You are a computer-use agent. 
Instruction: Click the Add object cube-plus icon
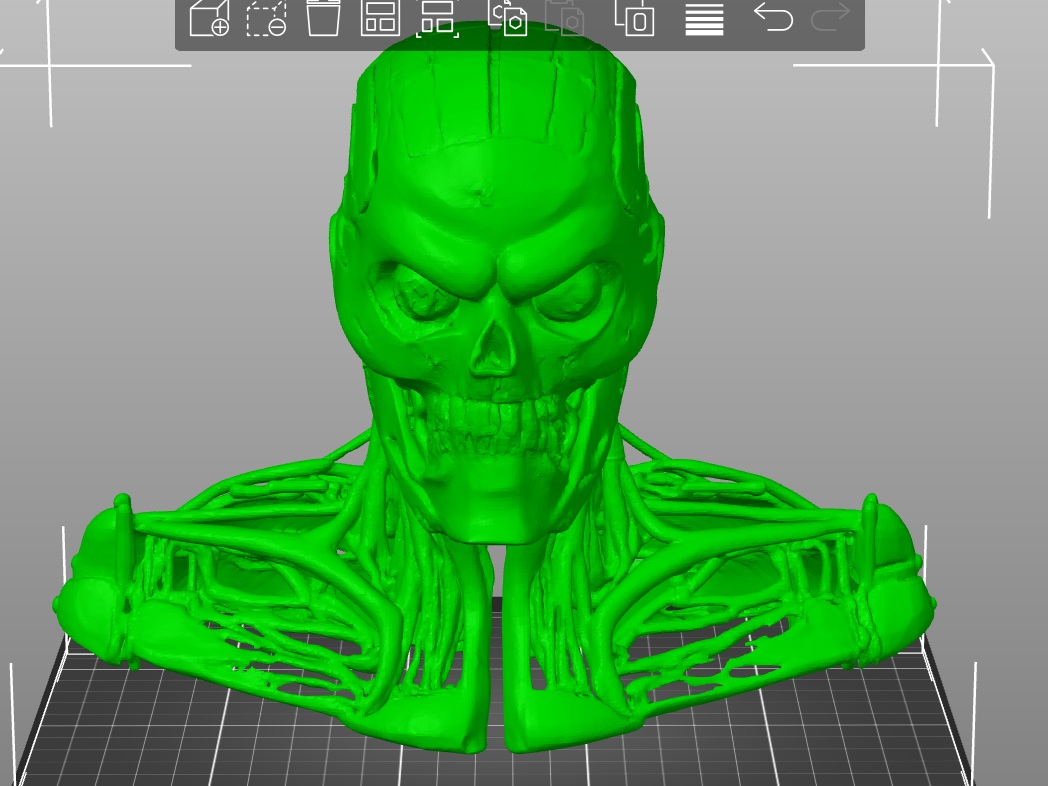(x=209, y=18)
